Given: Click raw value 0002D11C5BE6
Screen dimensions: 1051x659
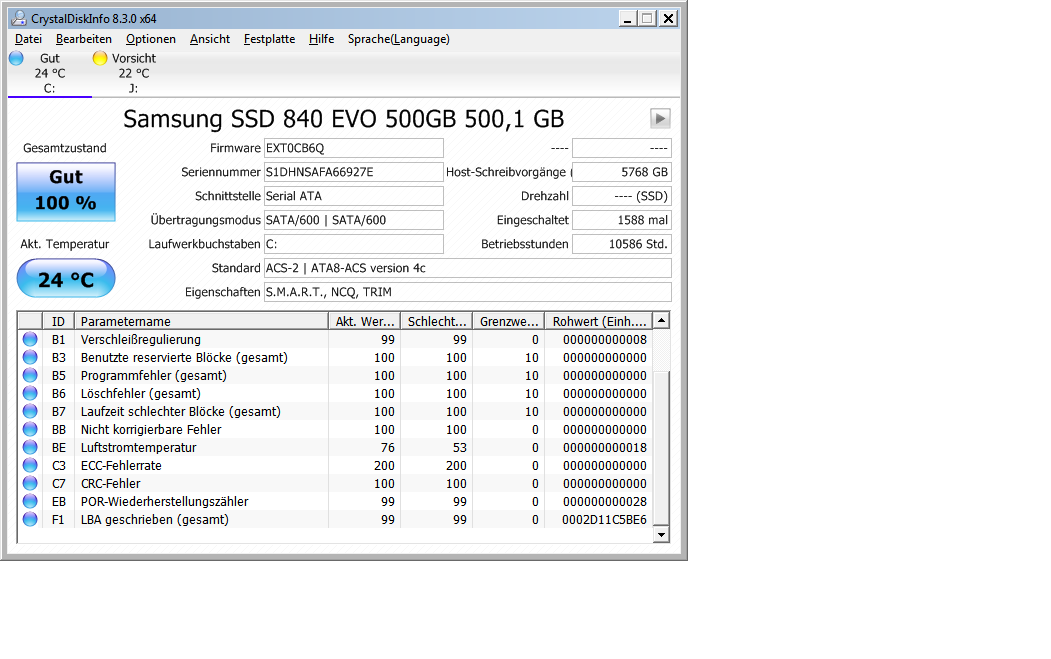Looking at the screenshot, I should pyautogui.click(x=605, y=520).
